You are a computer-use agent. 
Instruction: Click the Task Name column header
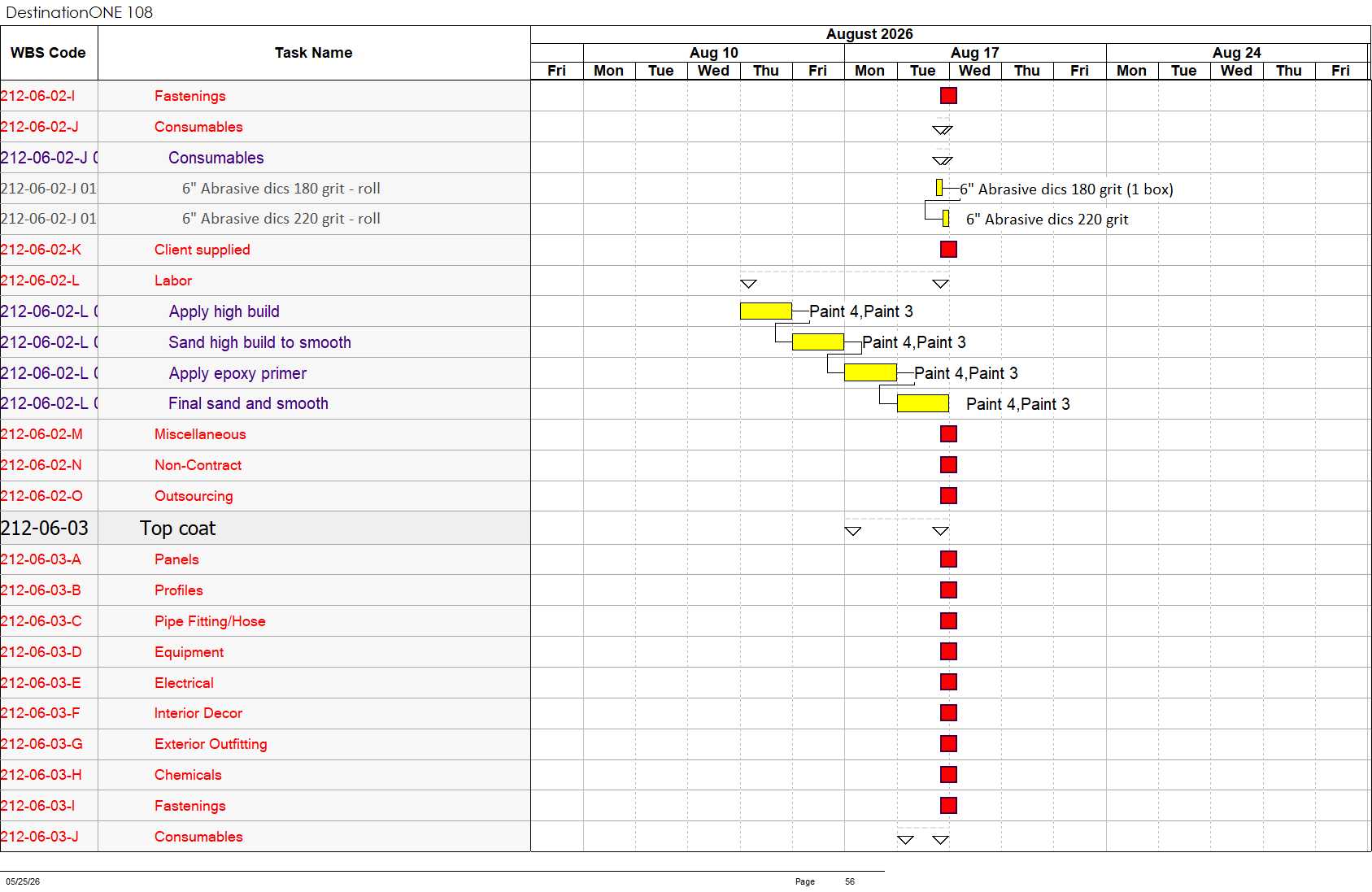[x=314, y=53]
